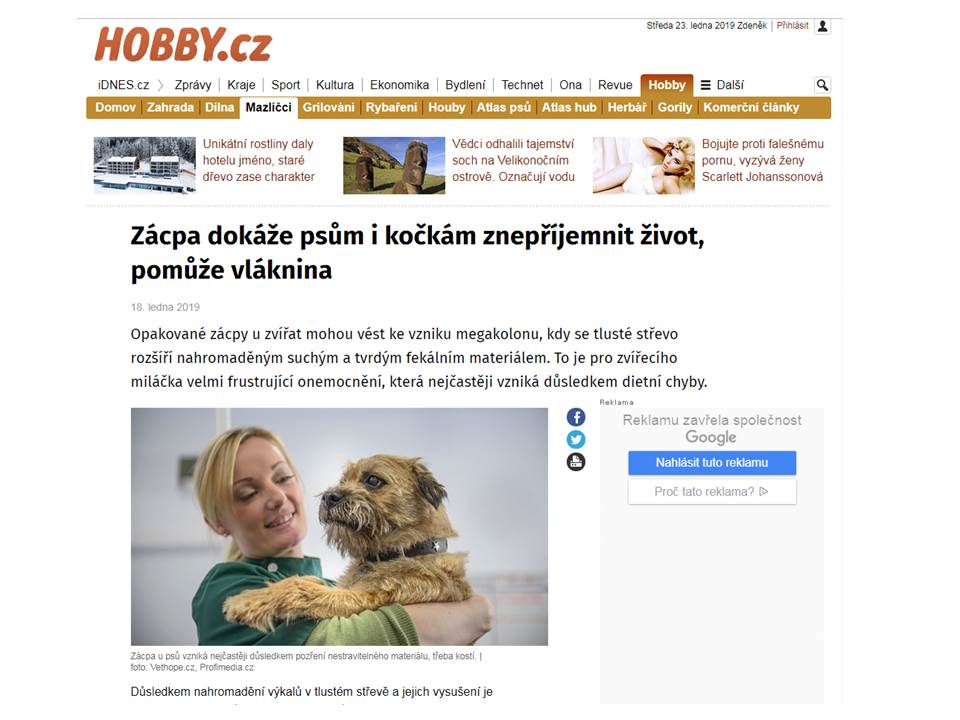960x720 pixels.
Task: Click the vet with dog photo
Action: (339, 527)
